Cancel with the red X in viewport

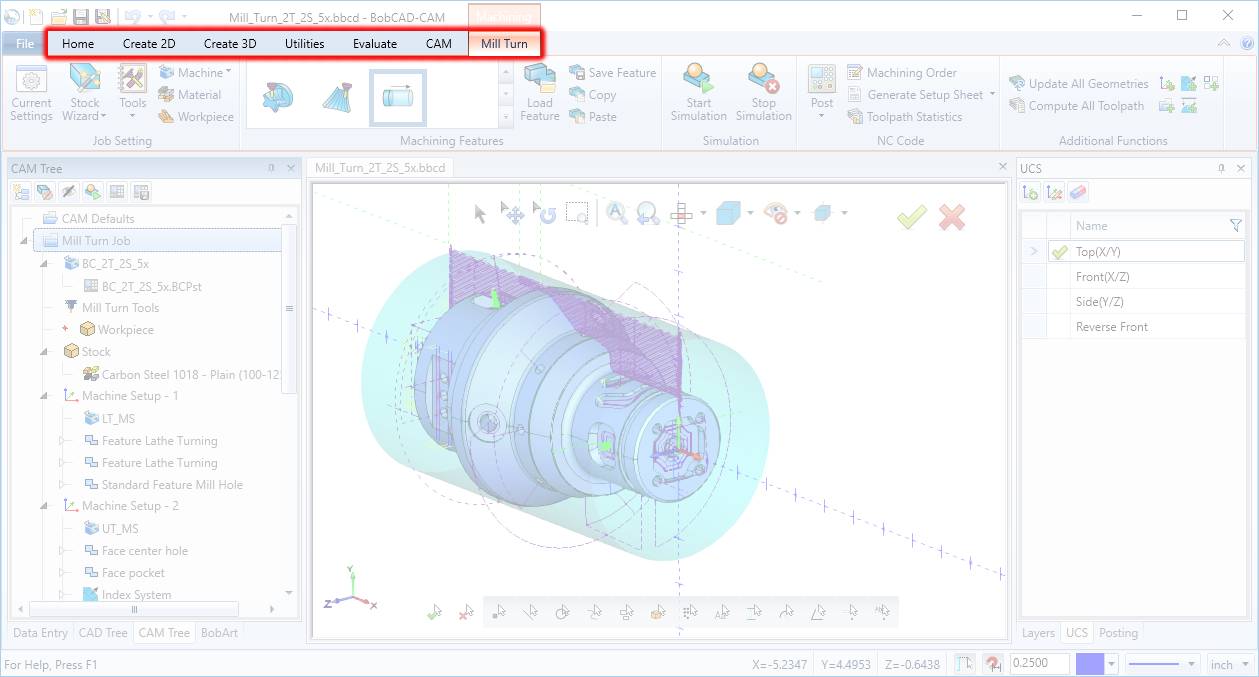[x=952, y=217]
